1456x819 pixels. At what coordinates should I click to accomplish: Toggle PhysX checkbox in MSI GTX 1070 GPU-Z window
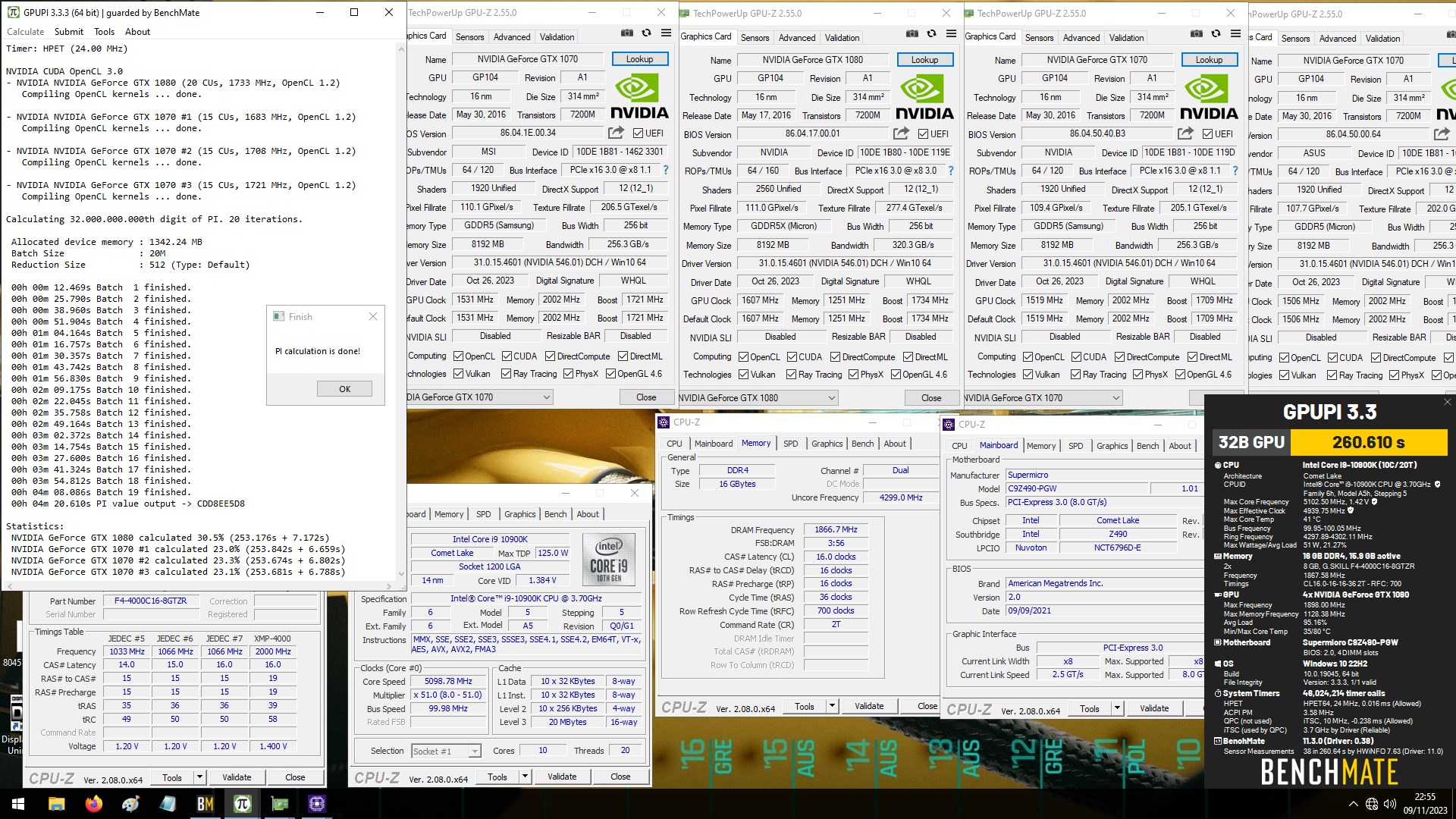(x=568, y=374)
